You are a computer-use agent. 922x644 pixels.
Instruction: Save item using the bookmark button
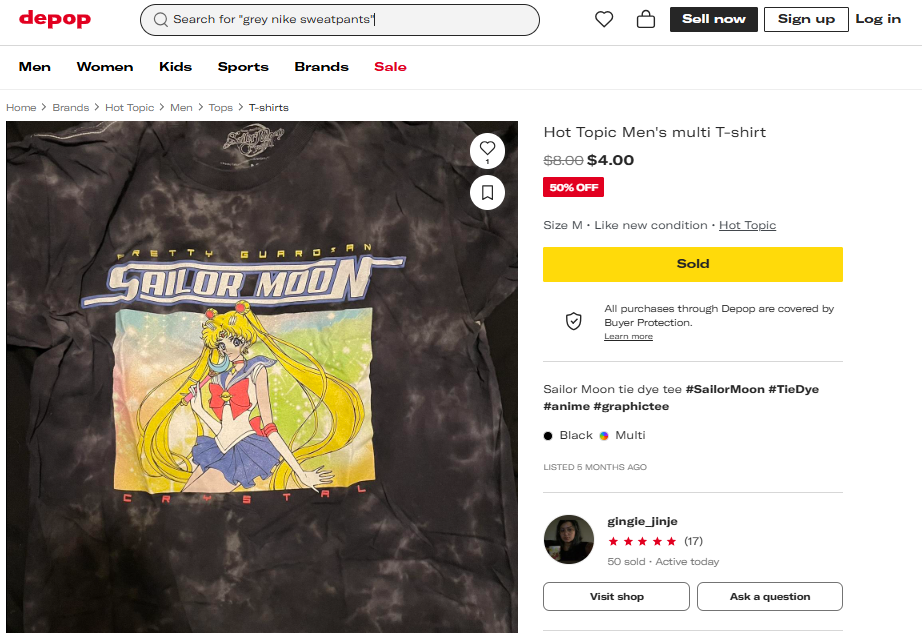point(487,192)
